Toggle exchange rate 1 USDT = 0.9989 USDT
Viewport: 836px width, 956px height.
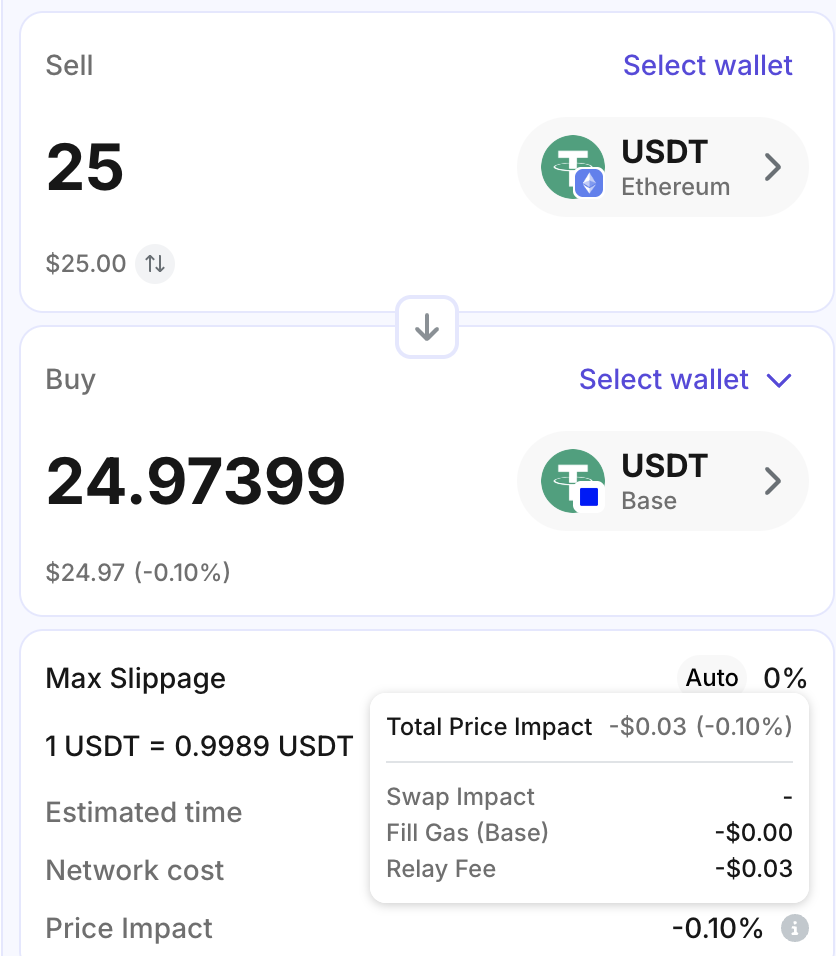[199, 746]
